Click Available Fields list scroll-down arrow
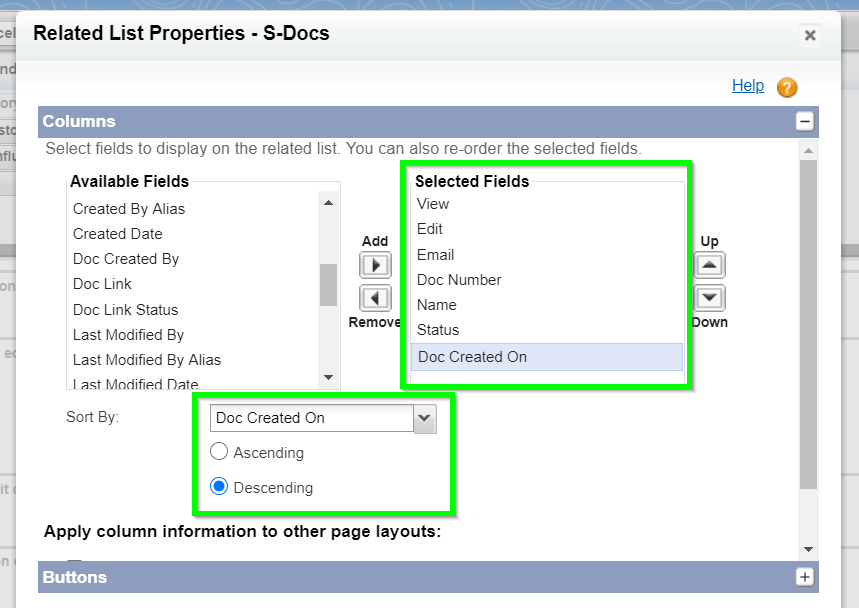The image size is (859, 608). click(x=328, y=377)
